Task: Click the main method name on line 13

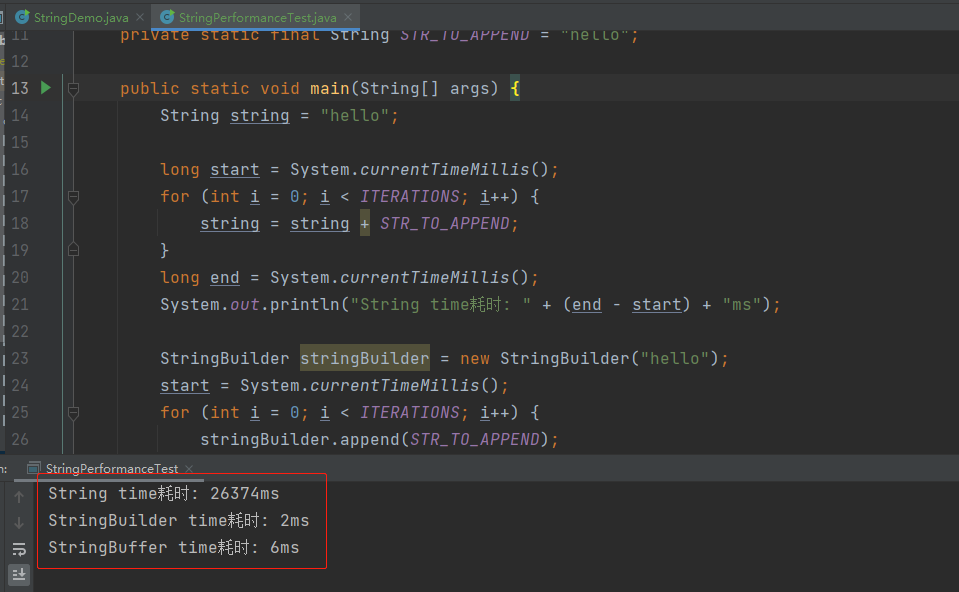Action: 330,89
